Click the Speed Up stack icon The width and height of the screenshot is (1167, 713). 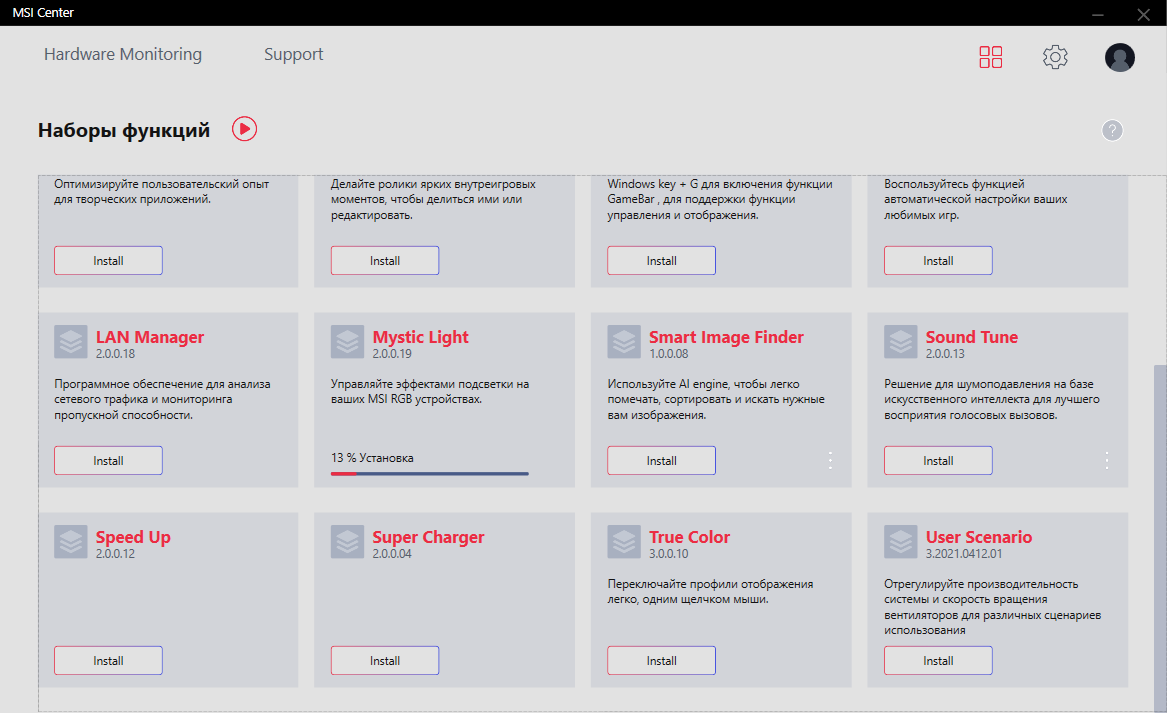pyautogui.click(x=71, y=542)
